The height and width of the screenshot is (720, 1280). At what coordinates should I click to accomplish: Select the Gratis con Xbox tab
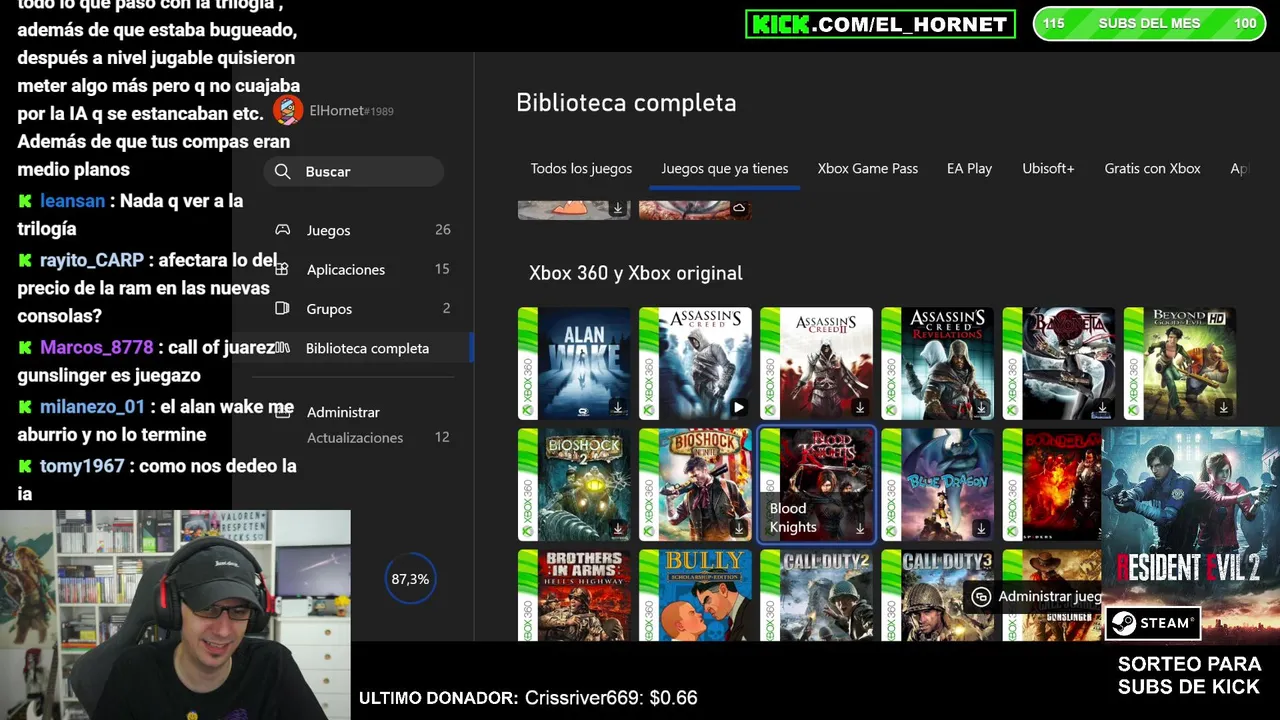[x=1152, y=168]
